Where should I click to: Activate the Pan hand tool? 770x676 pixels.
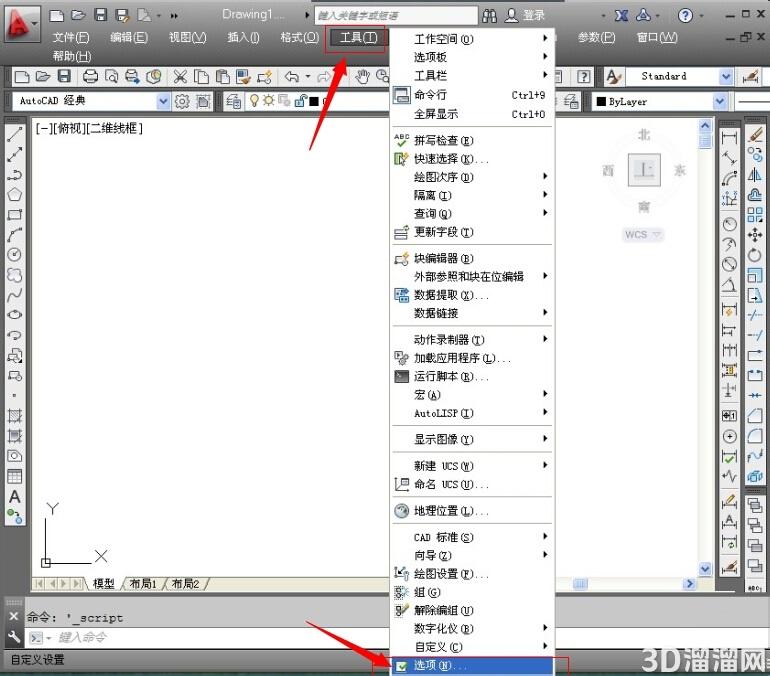pos(362,76)
